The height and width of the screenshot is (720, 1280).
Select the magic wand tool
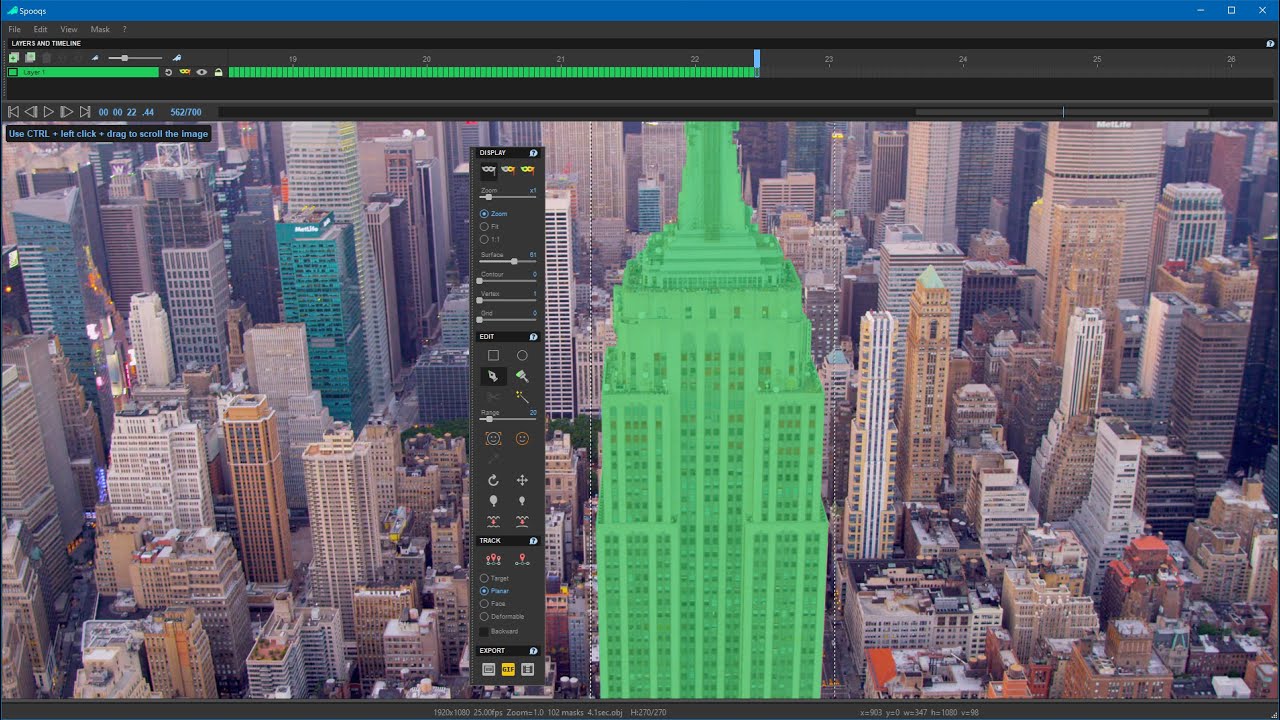coord(522,397)
